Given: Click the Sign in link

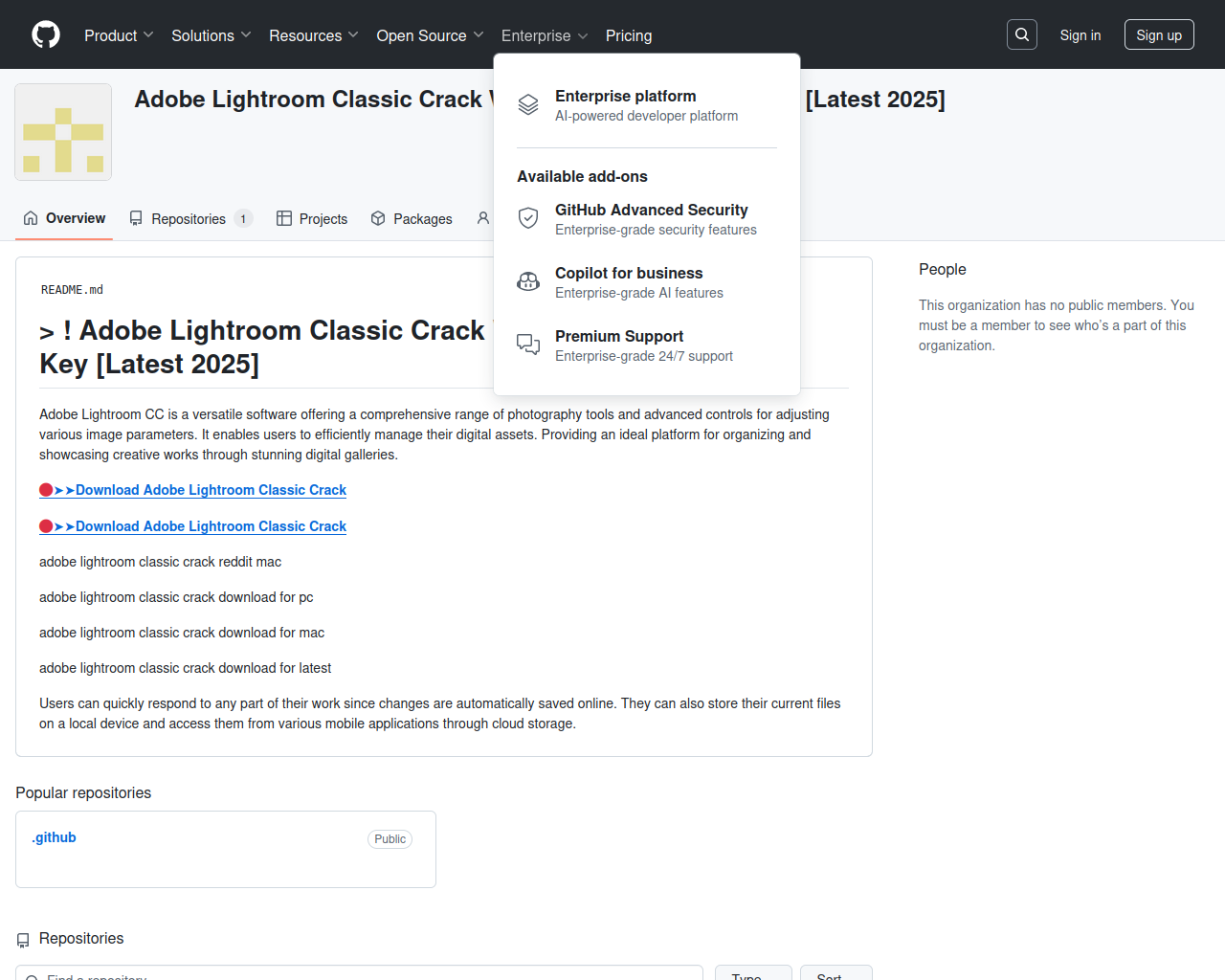Looking at the screenshot, I should point(1080,34).
